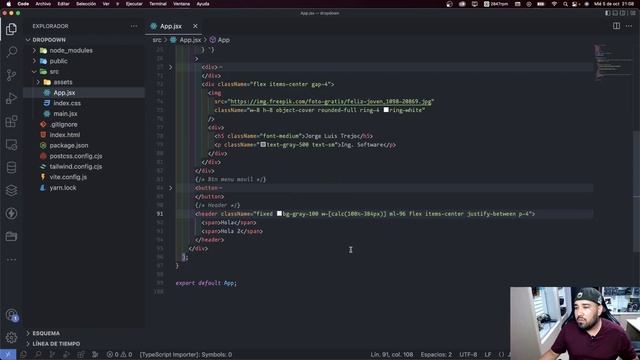Open the lightning bolt icon in activity bar
640x360 pixels.
click(x=11, y=213)
